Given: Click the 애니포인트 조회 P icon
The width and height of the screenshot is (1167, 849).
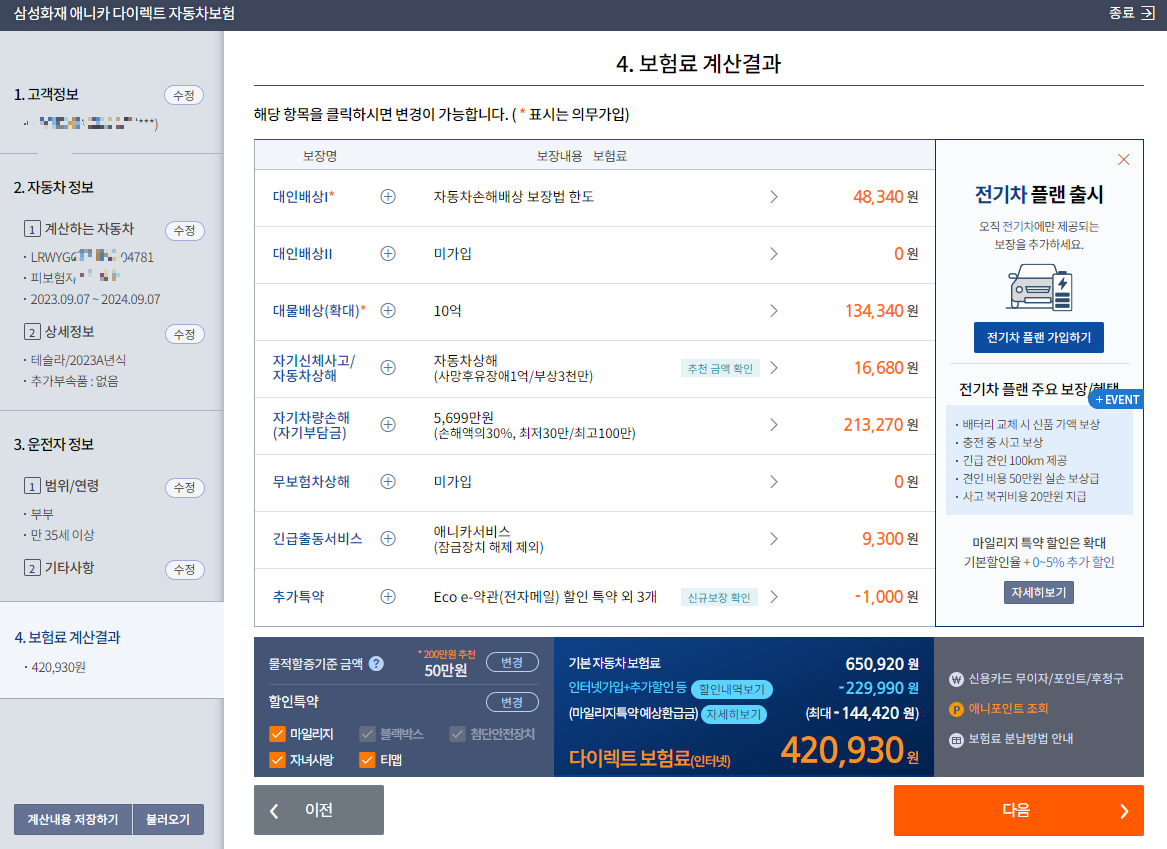Looking at the screenshot, I should pos(956,709).
